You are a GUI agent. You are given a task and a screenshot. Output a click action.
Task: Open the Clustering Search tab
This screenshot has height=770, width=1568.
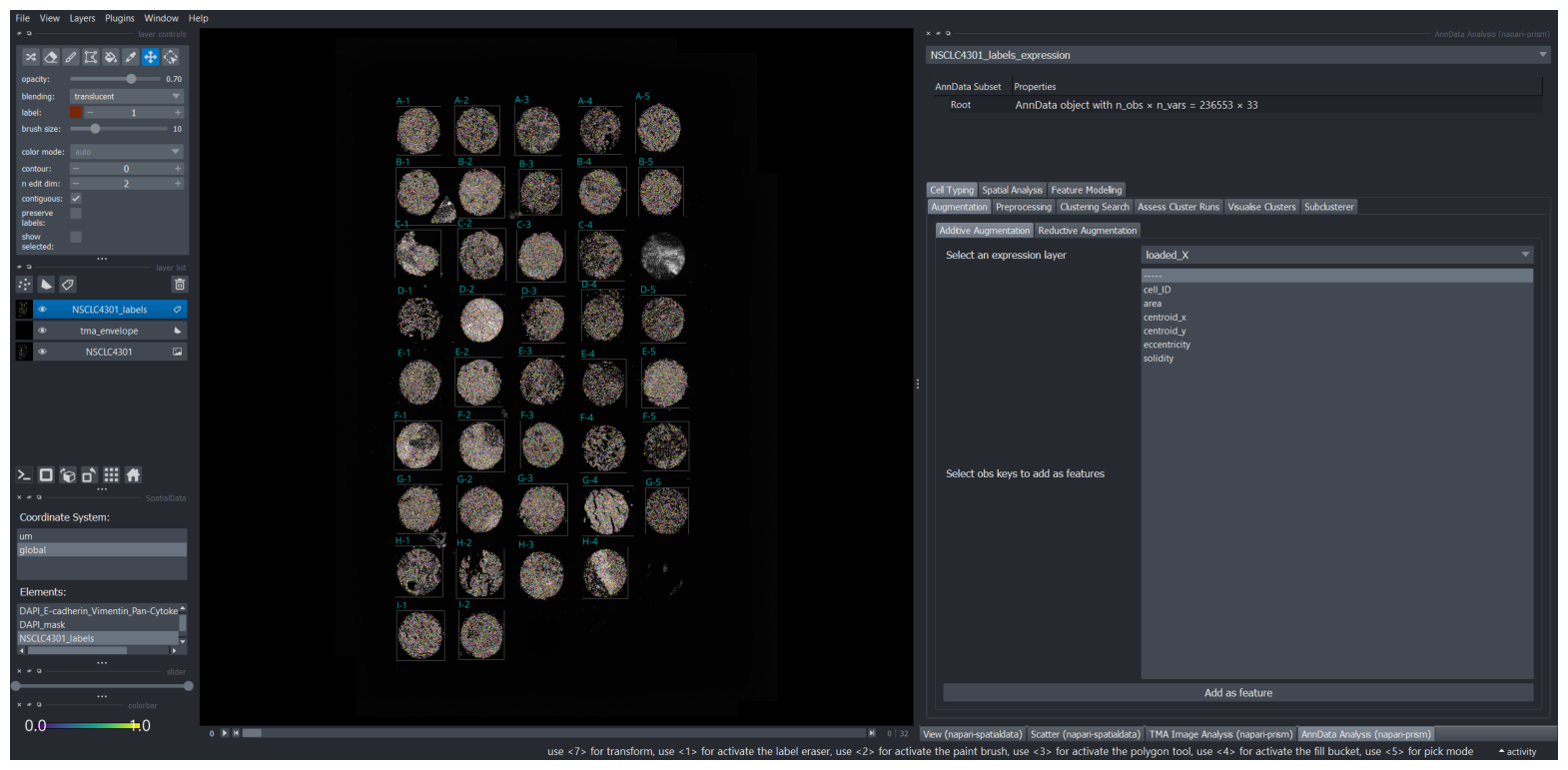point(1095,207)
